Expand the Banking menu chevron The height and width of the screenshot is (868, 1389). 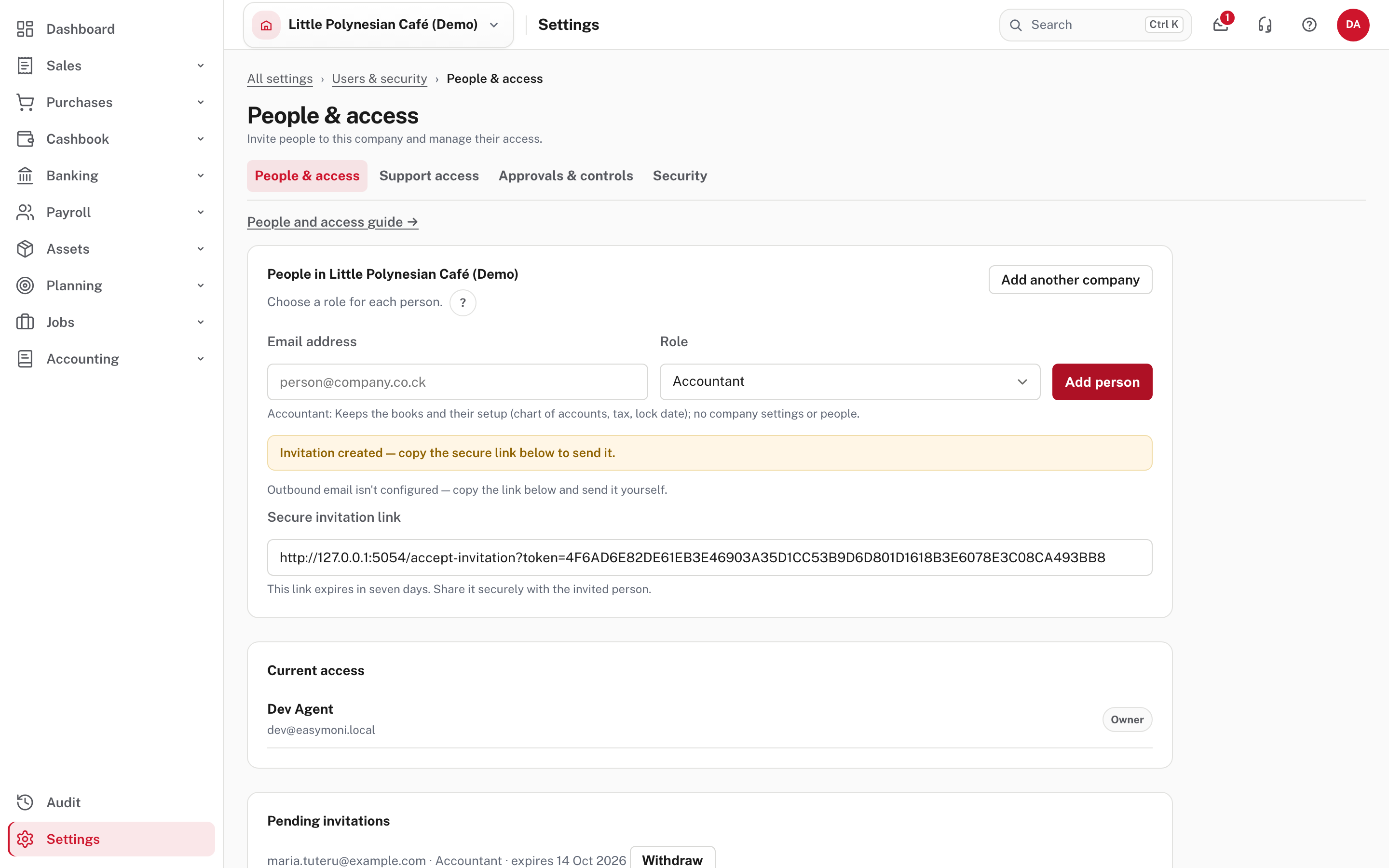pyautogui.click(x=201, y=176)
